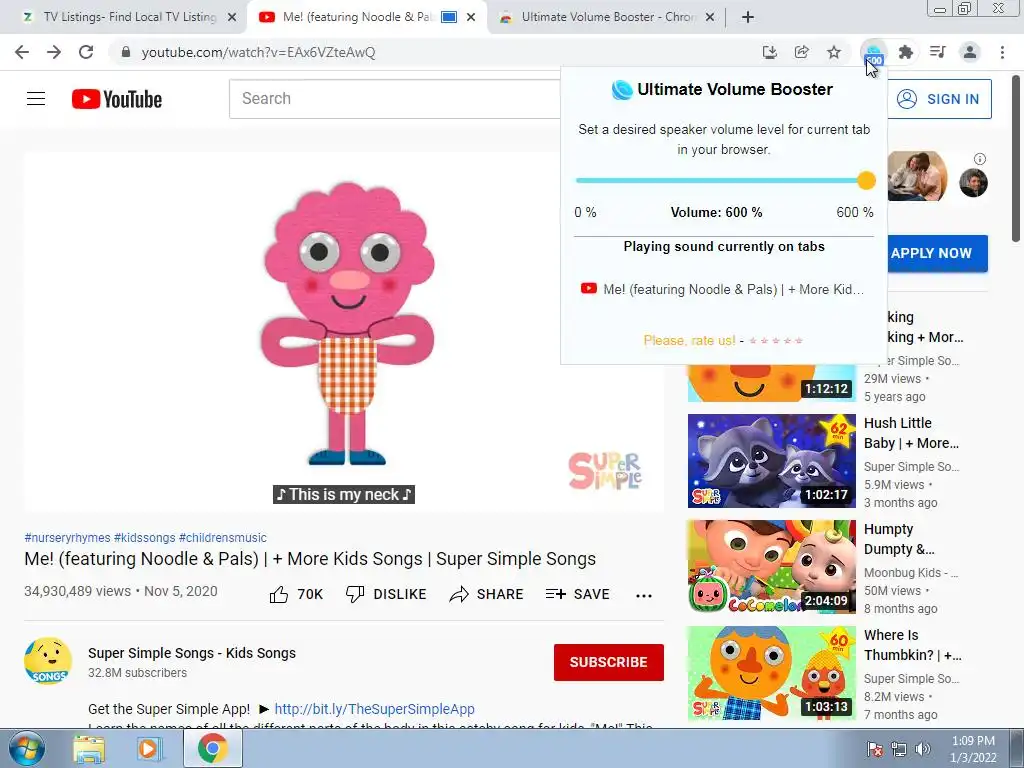This screenshot has width=1024, height=768.
Task: Open the taskbar clock showing 1:09 PM
Action: pos(973,749)
